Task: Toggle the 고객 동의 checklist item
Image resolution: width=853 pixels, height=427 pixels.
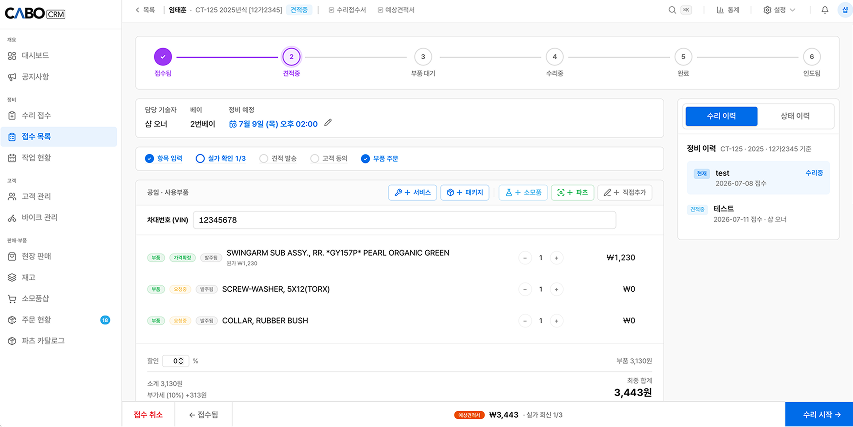Action: (x=329, y=159)
